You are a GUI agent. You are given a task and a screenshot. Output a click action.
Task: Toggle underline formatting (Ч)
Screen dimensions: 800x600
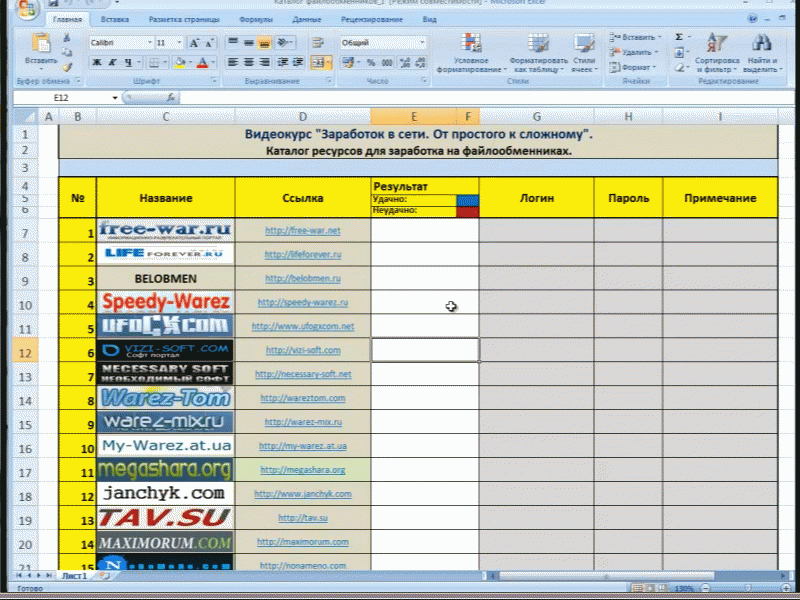click(x=128, y=62)
